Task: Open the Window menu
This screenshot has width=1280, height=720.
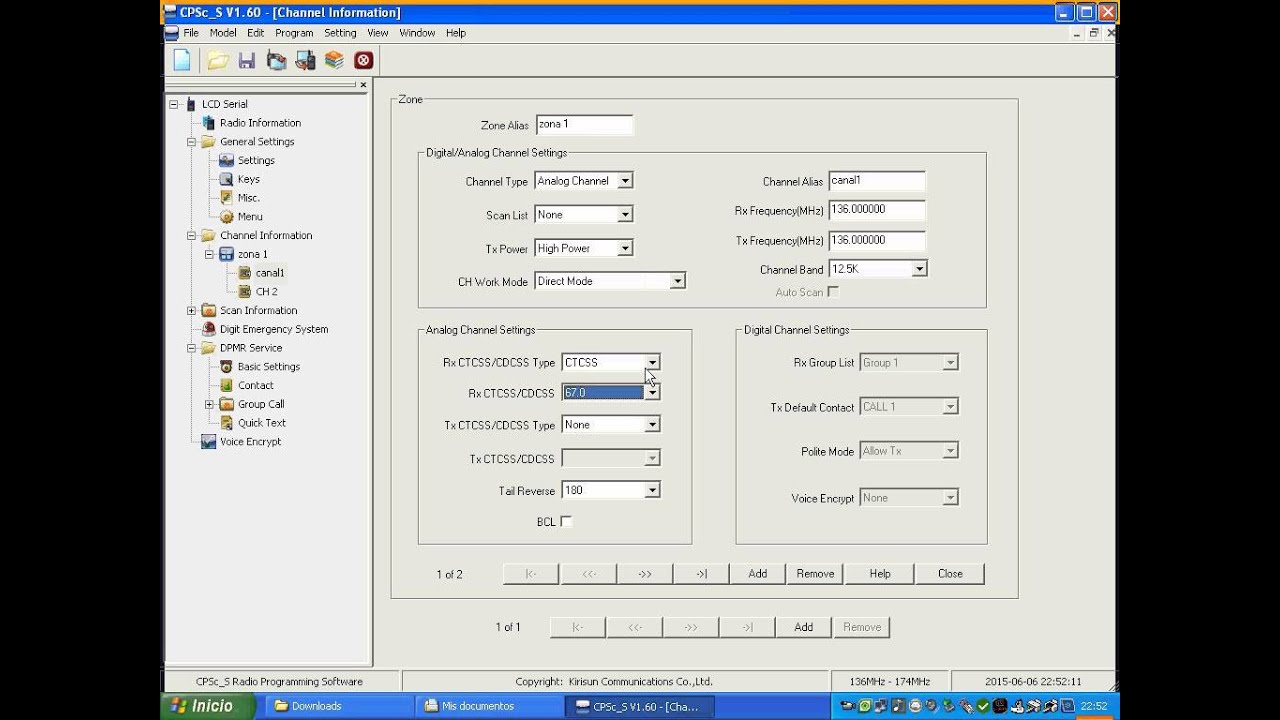Action: pos(417,33)
